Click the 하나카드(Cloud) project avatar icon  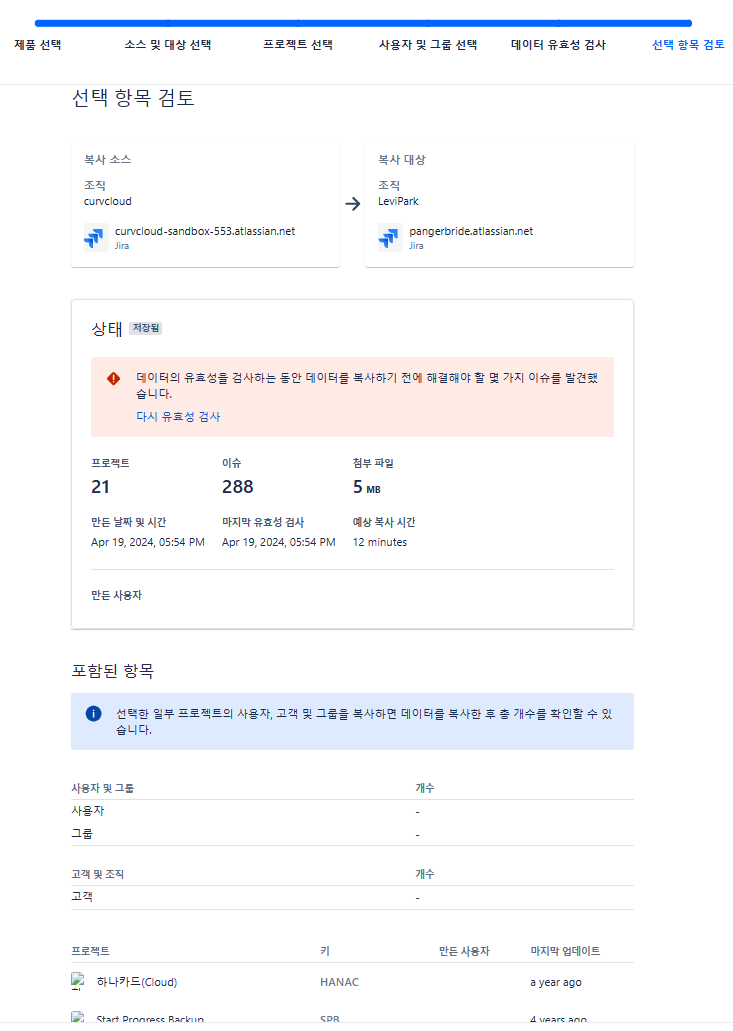point(78,982)
